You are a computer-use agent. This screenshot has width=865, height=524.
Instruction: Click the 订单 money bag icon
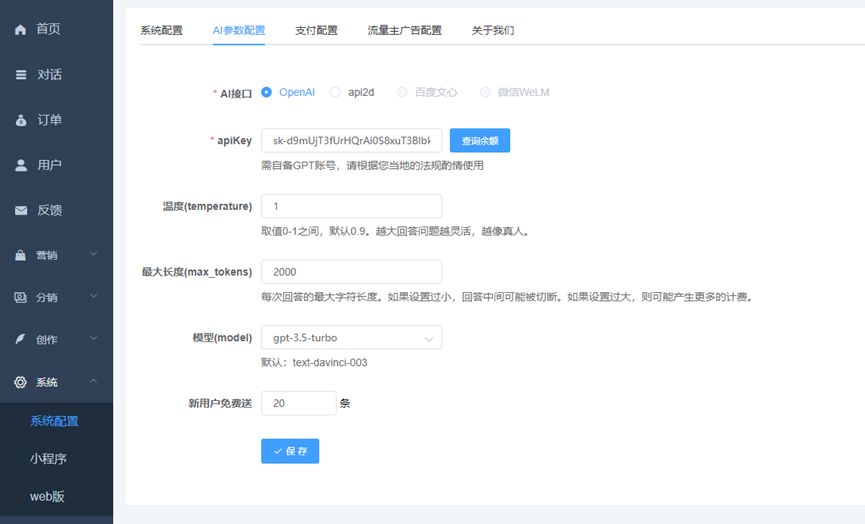point(21,120)
